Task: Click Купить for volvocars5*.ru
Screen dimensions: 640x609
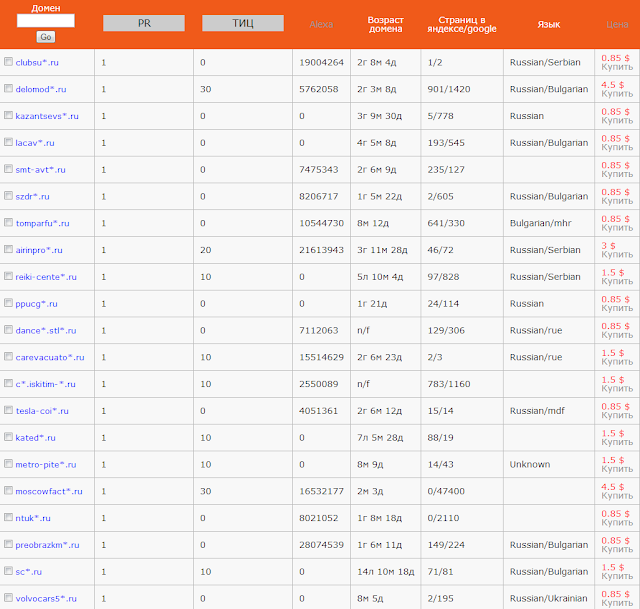Action: [x=617, y=603]
